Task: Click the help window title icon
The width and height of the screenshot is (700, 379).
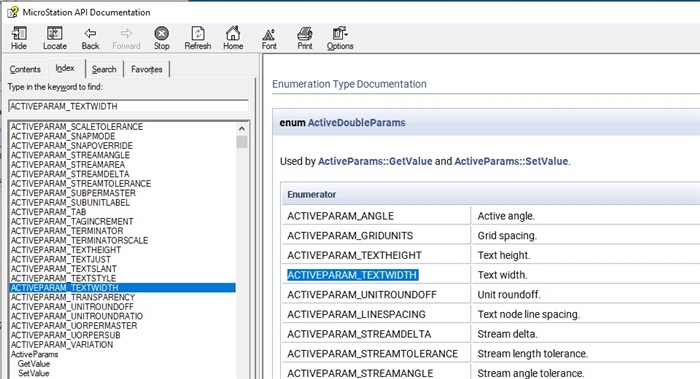Action: (12, 12)
